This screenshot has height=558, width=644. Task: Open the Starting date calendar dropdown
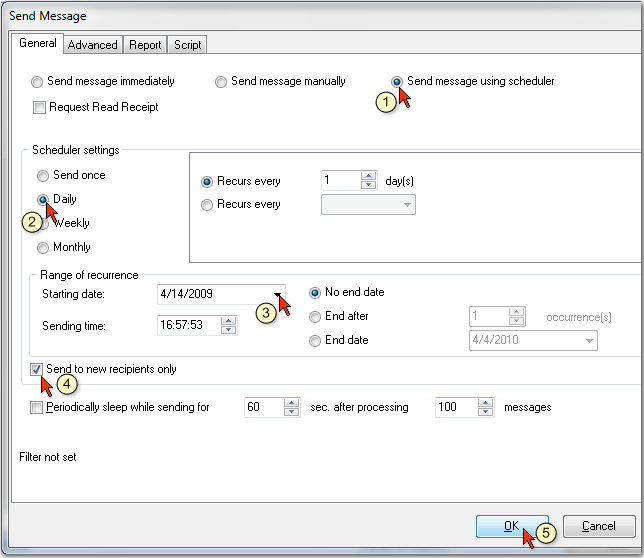(x=278, y=294)
